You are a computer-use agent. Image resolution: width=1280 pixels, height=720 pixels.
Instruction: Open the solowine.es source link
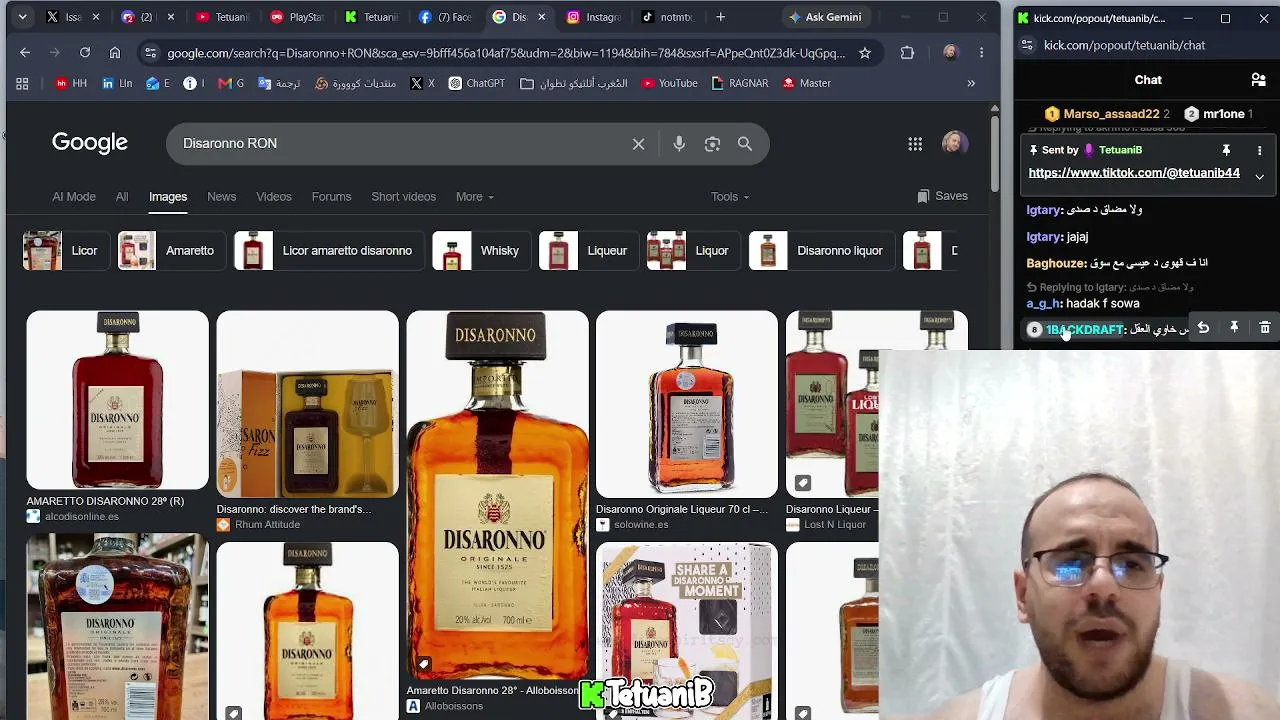pos(640,525)
